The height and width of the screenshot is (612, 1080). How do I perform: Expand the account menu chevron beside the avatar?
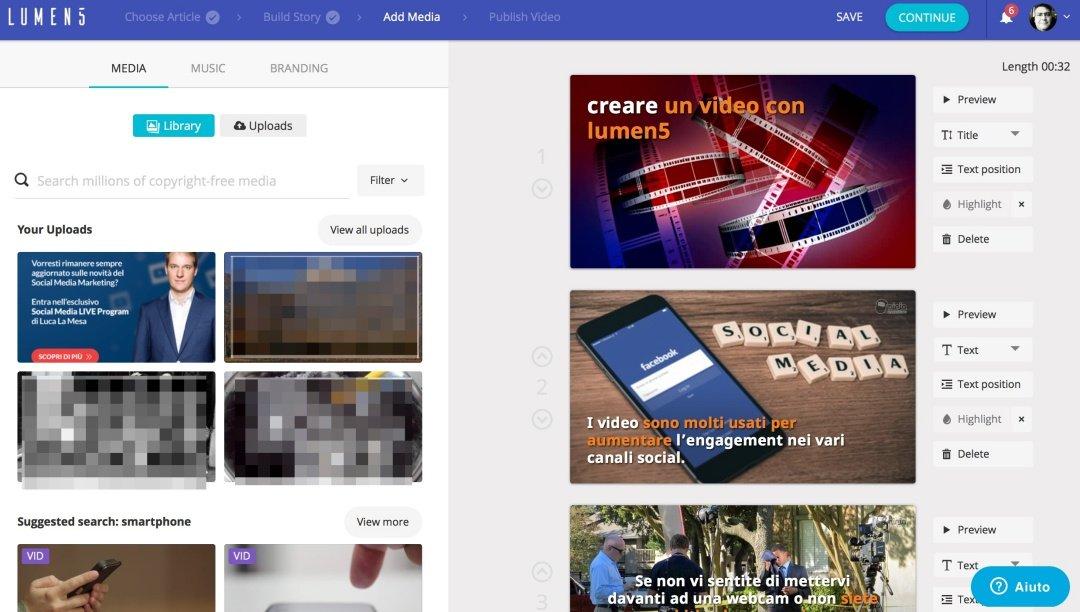pos(1066,17)
